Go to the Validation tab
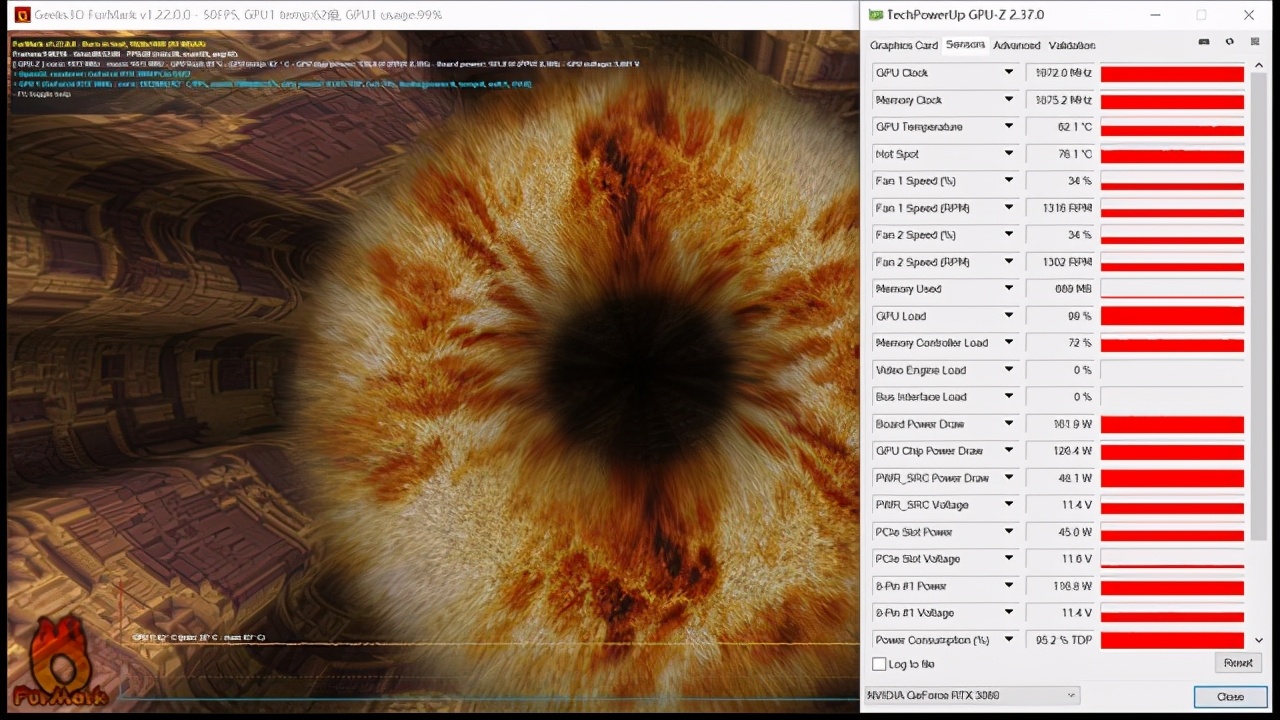The image size is (1280, 720). (x=1072, y=45)
